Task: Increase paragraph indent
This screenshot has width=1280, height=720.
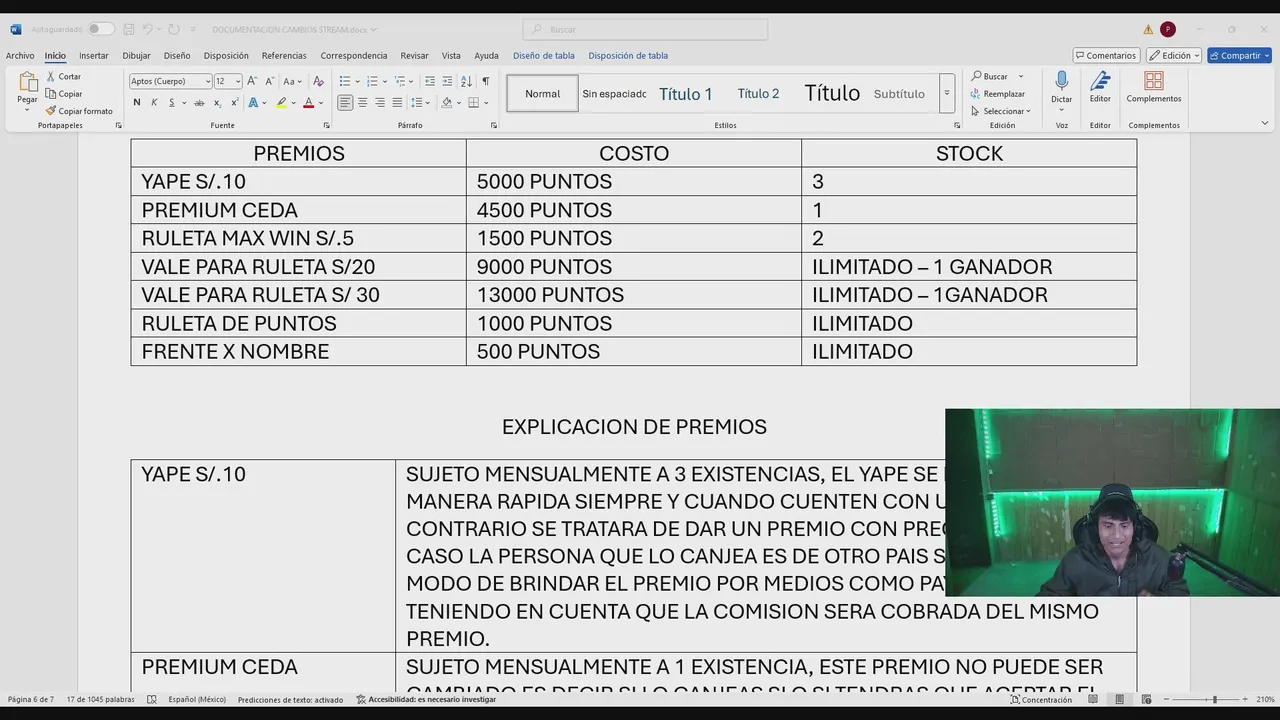Action: 447,81
